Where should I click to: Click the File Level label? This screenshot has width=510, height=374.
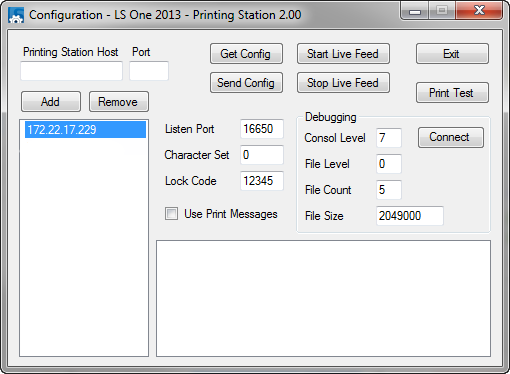[x=327, y=164]
